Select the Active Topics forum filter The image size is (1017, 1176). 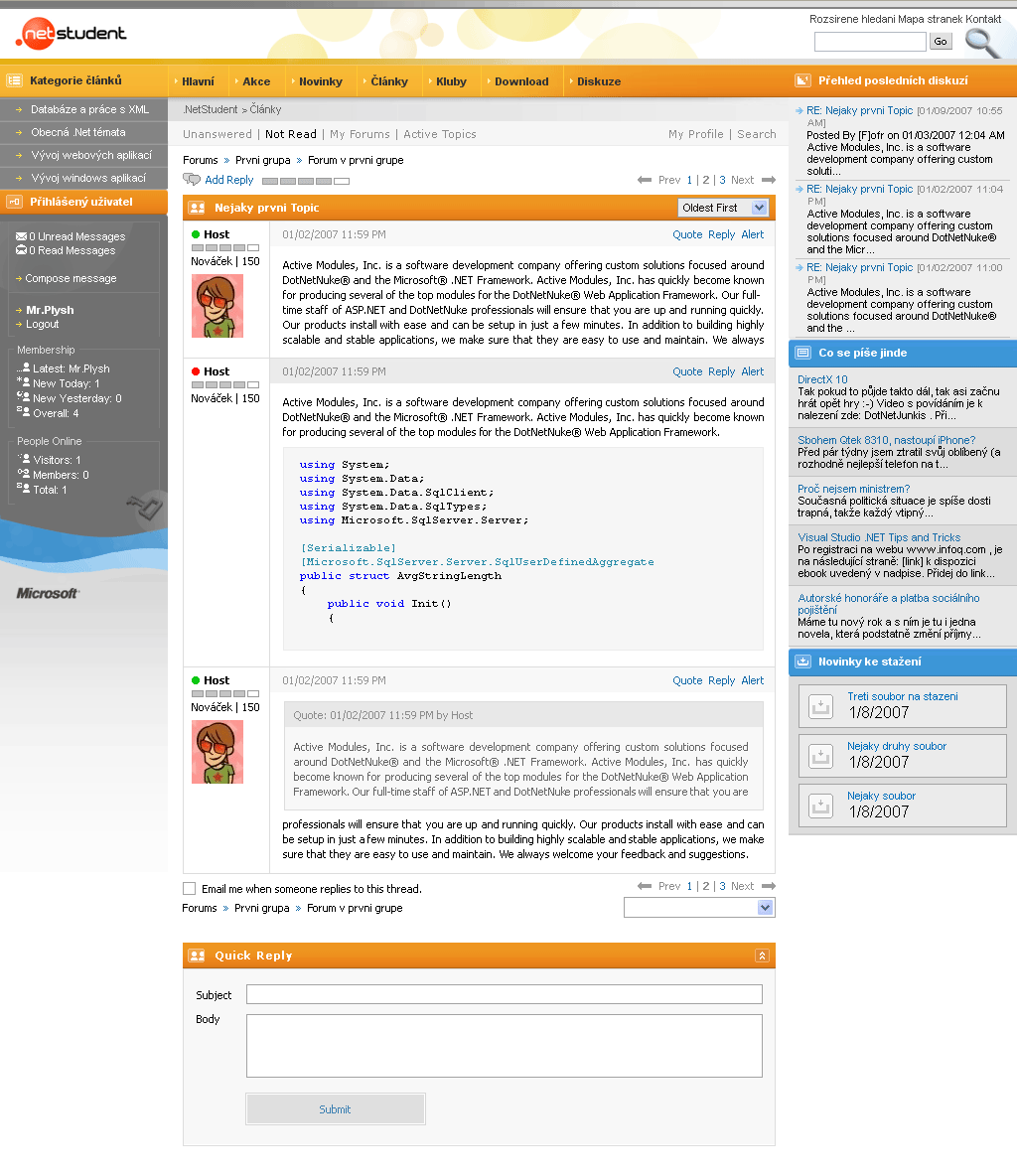(440, 134)
